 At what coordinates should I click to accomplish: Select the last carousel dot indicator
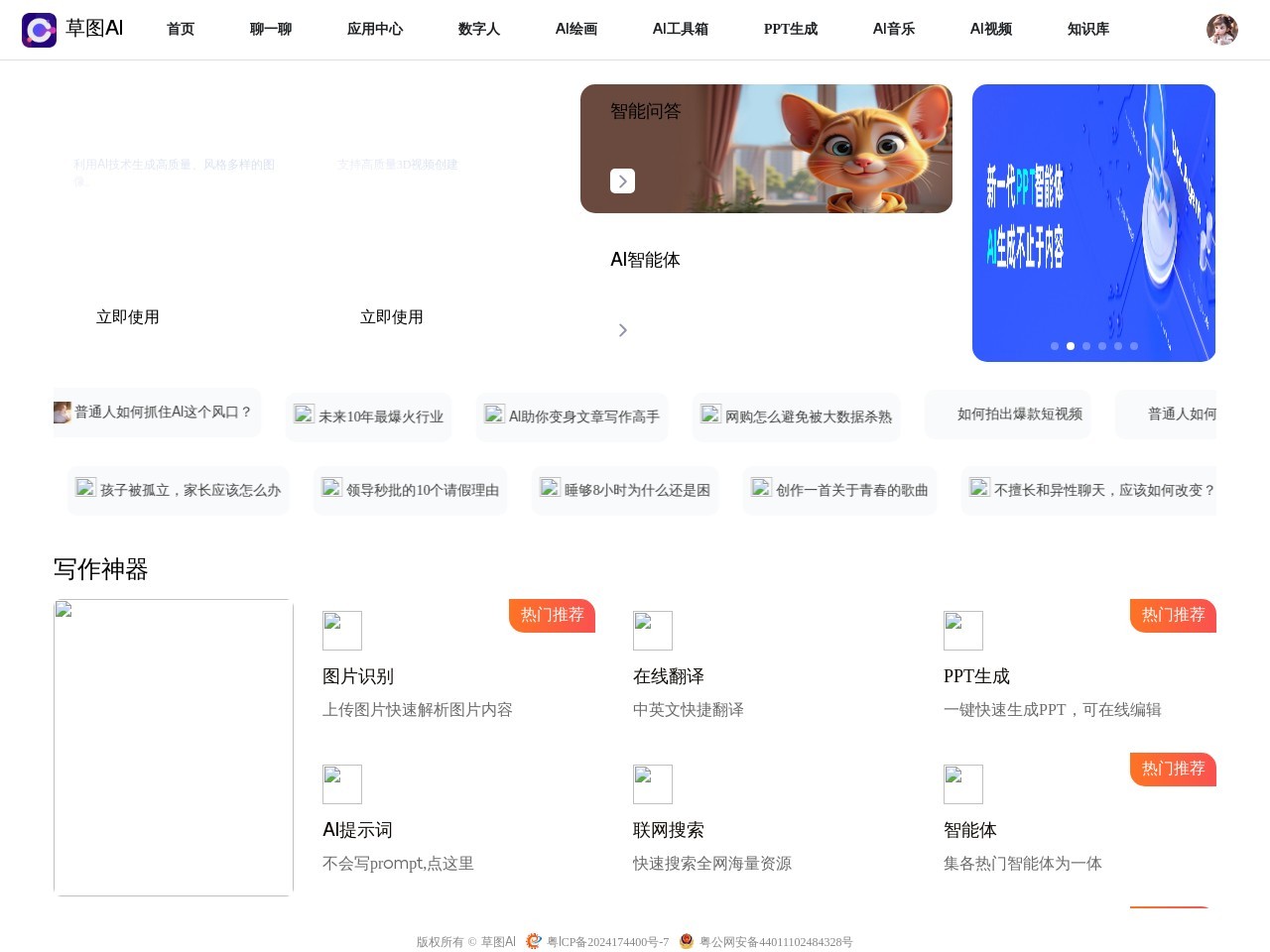[x=1134, y=346]
